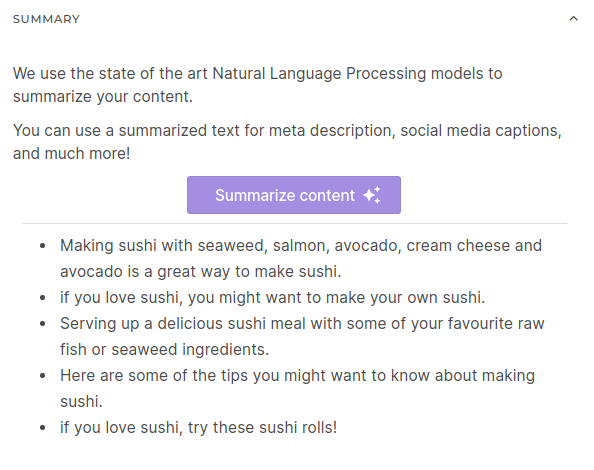
Task: Click the 'We use the state of the art' paragraph
Action: tap(258, 85)
